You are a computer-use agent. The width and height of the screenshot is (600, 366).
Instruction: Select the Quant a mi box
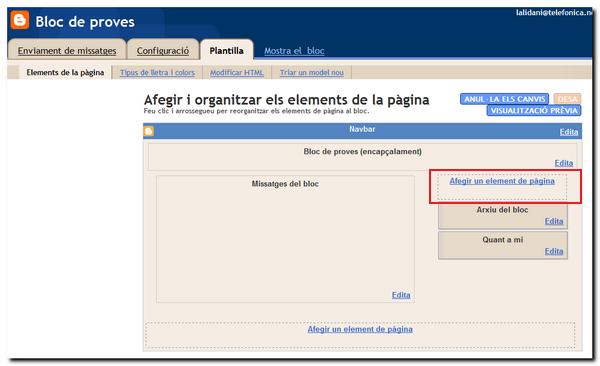[x=503, y=246]
